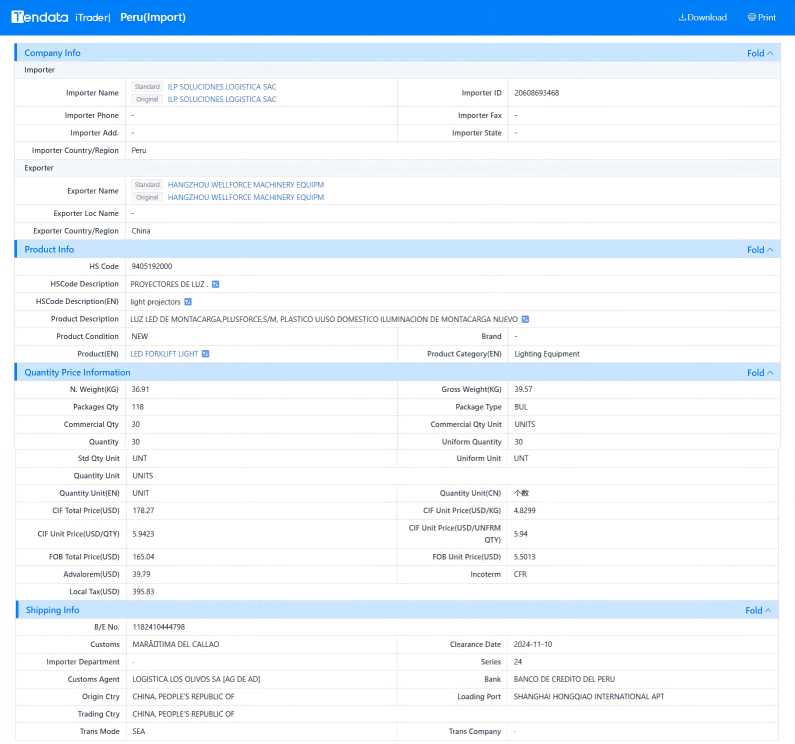
Task: Select the PROYECTORES DE LUZ description
Action: [x=169, y=284]
